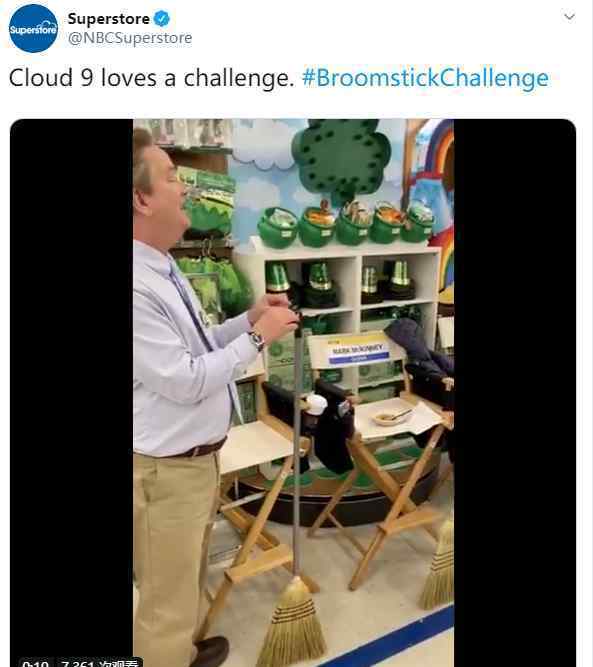This screenshot has width=593, height=667.
Task: Open the @NBCSuperstore handle link
Action: (x=130, y=38)
